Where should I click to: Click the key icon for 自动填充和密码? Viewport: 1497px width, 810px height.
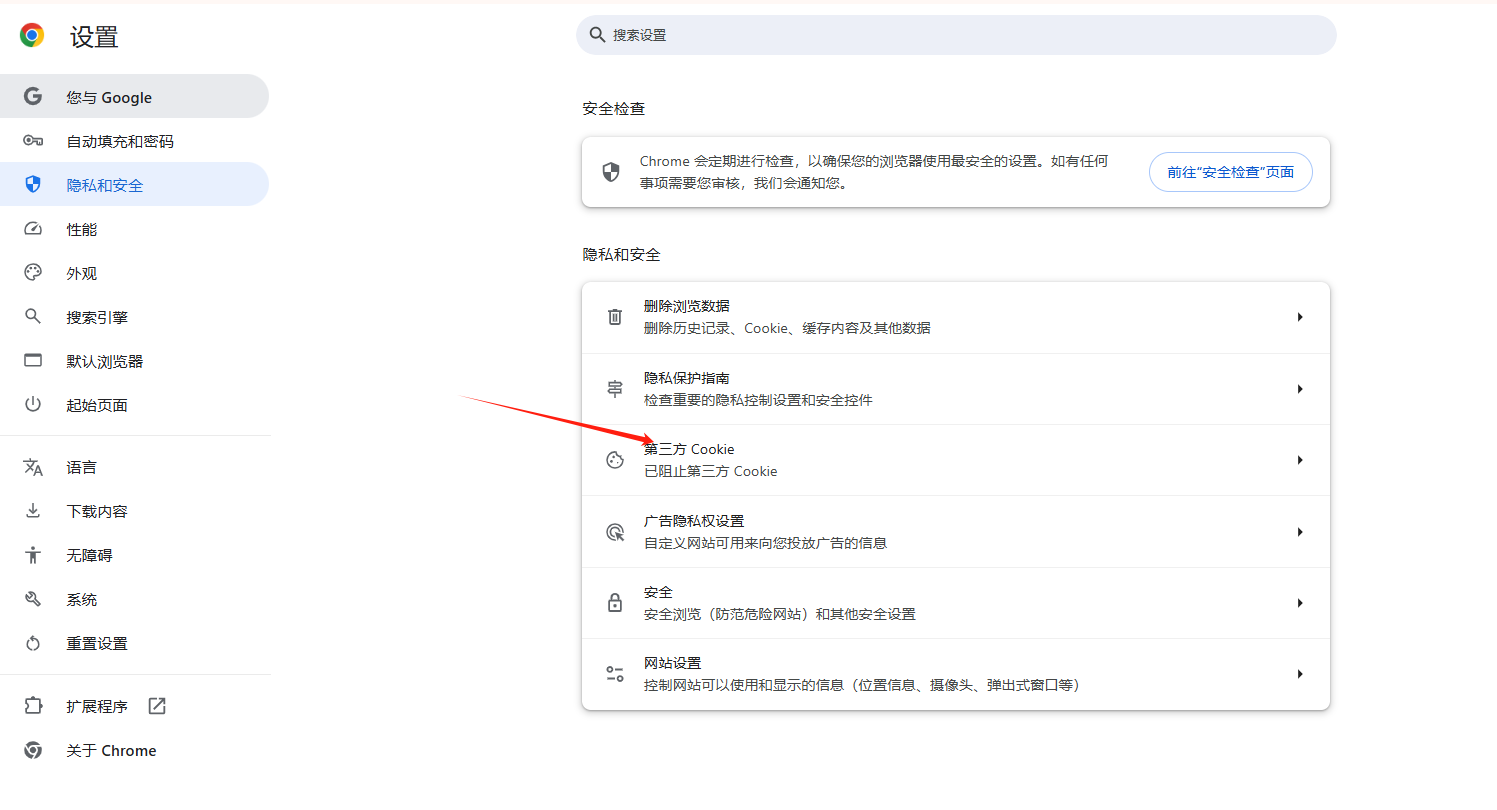point(33,141)
